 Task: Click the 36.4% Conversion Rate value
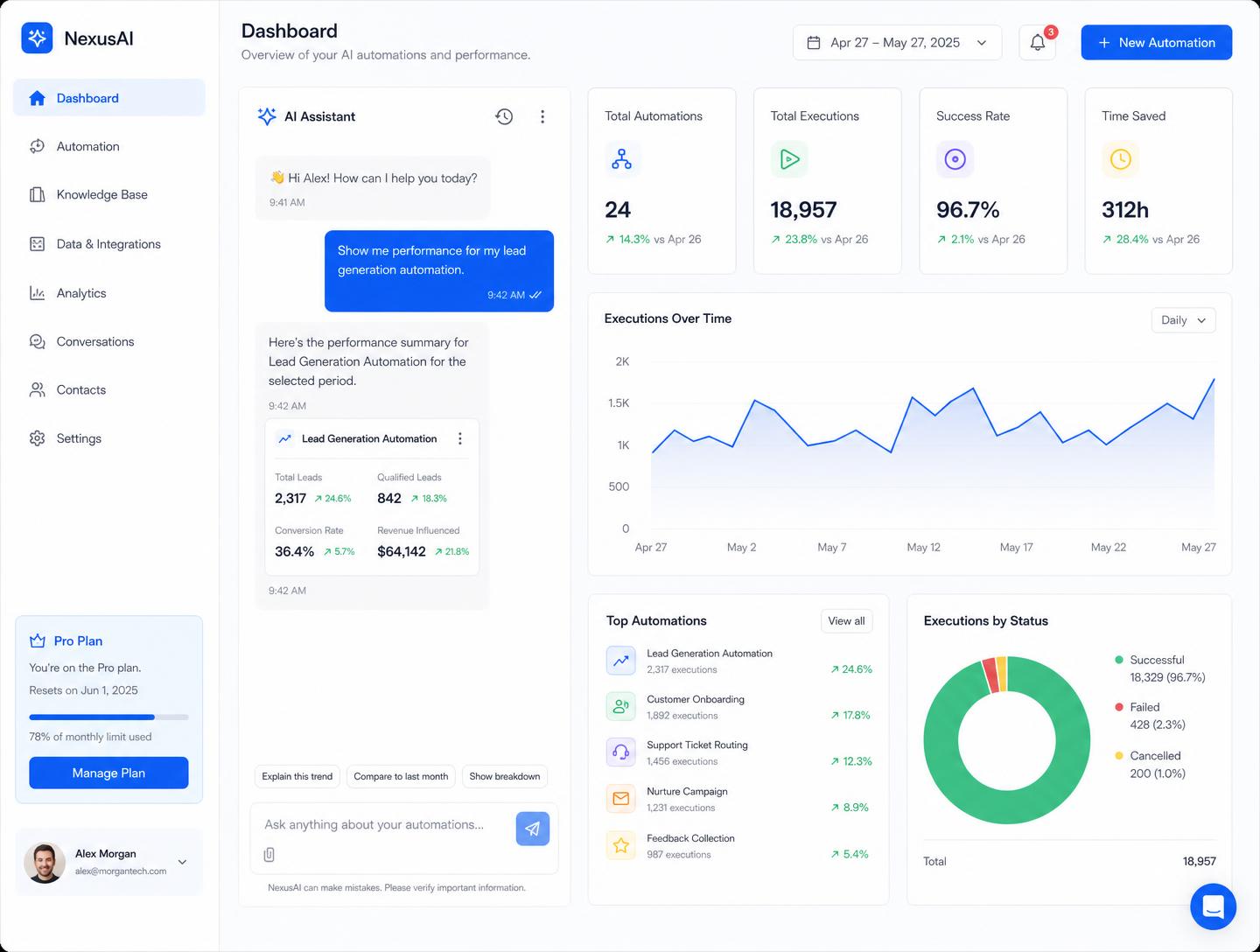tap(294, 551)
